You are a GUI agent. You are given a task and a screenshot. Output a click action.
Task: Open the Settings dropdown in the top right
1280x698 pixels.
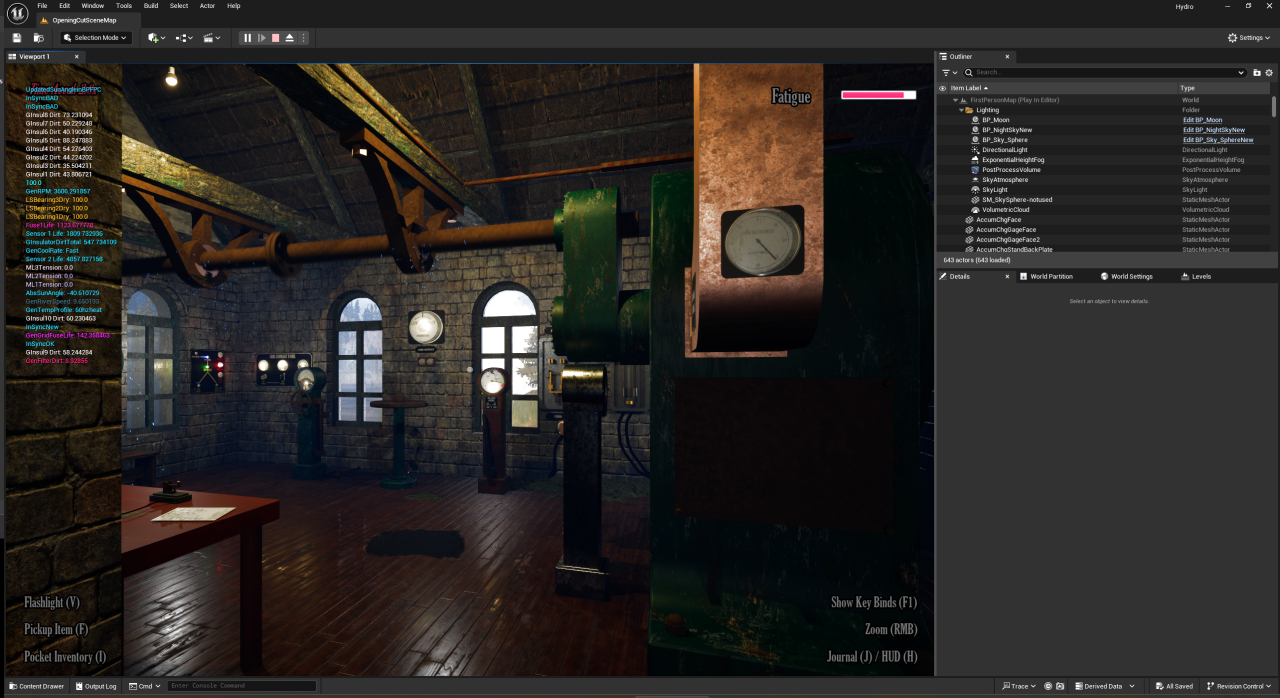(1250, 38)
